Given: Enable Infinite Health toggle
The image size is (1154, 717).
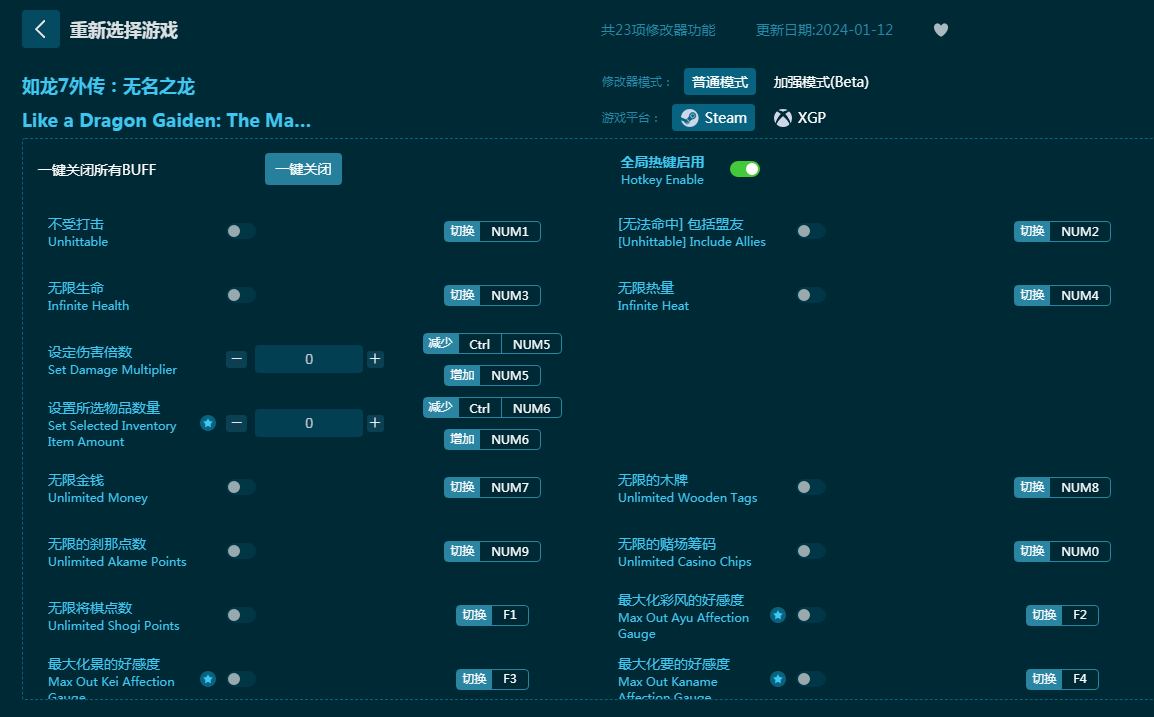Looking at the screenshot, I should (241, 295).
